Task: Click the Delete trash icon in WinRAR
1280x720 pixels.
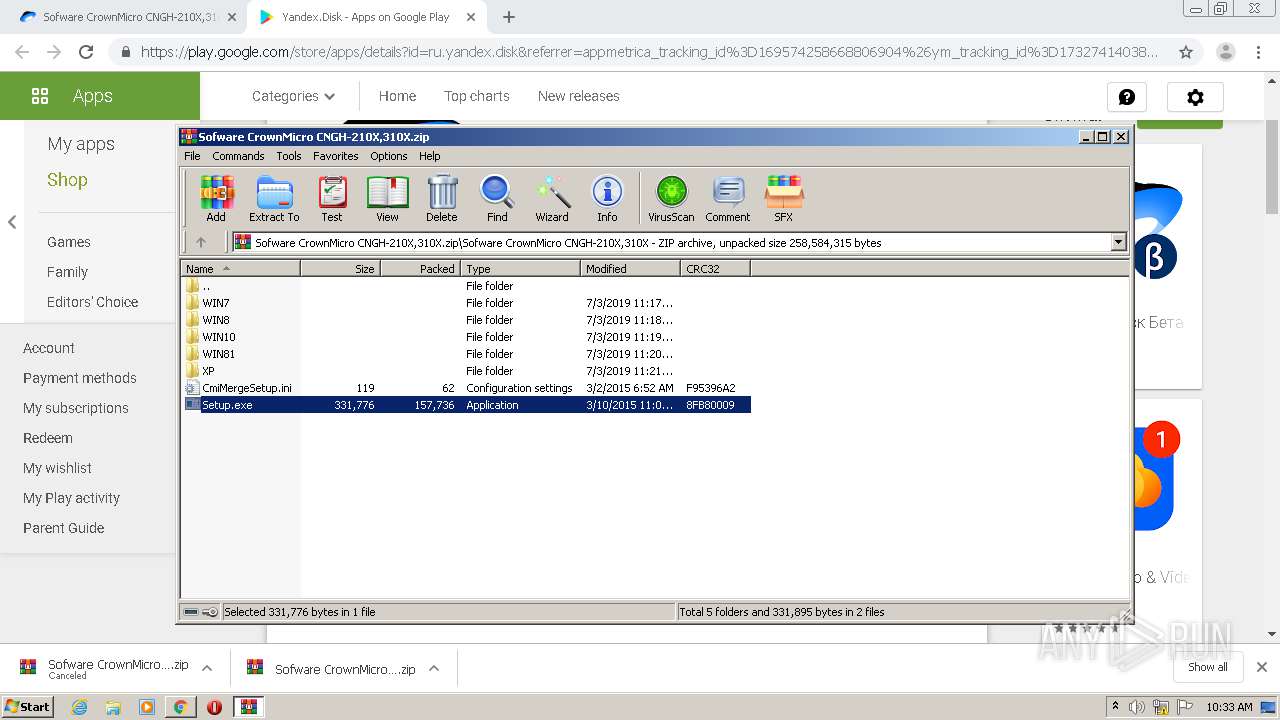Action: [442, 198]
